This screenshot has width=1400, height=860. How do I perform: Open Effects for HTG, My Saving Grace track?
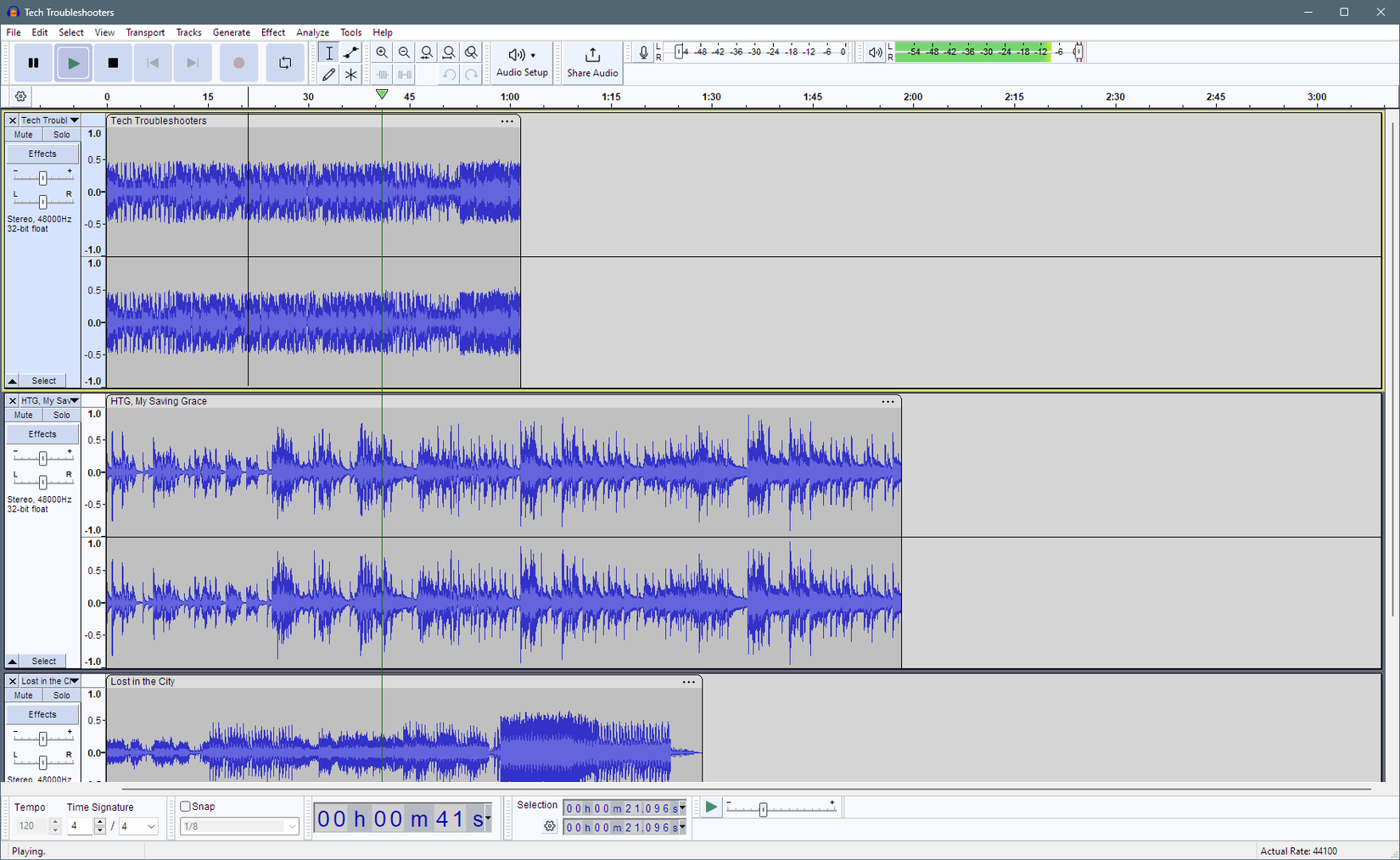(42, 434)
